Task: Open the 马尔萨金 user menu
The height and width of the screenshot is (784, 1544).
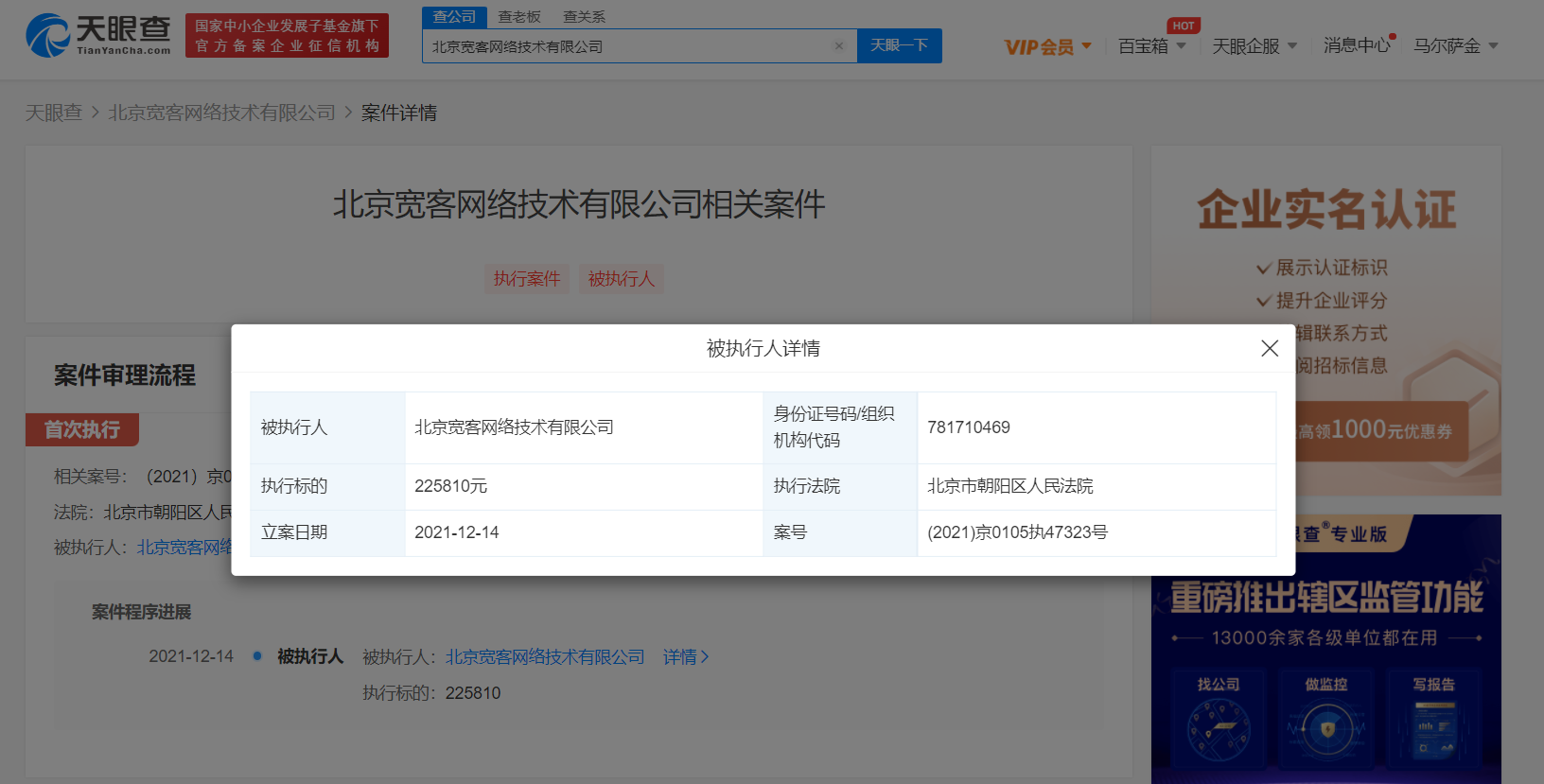Action: (x=1455, y=45)
